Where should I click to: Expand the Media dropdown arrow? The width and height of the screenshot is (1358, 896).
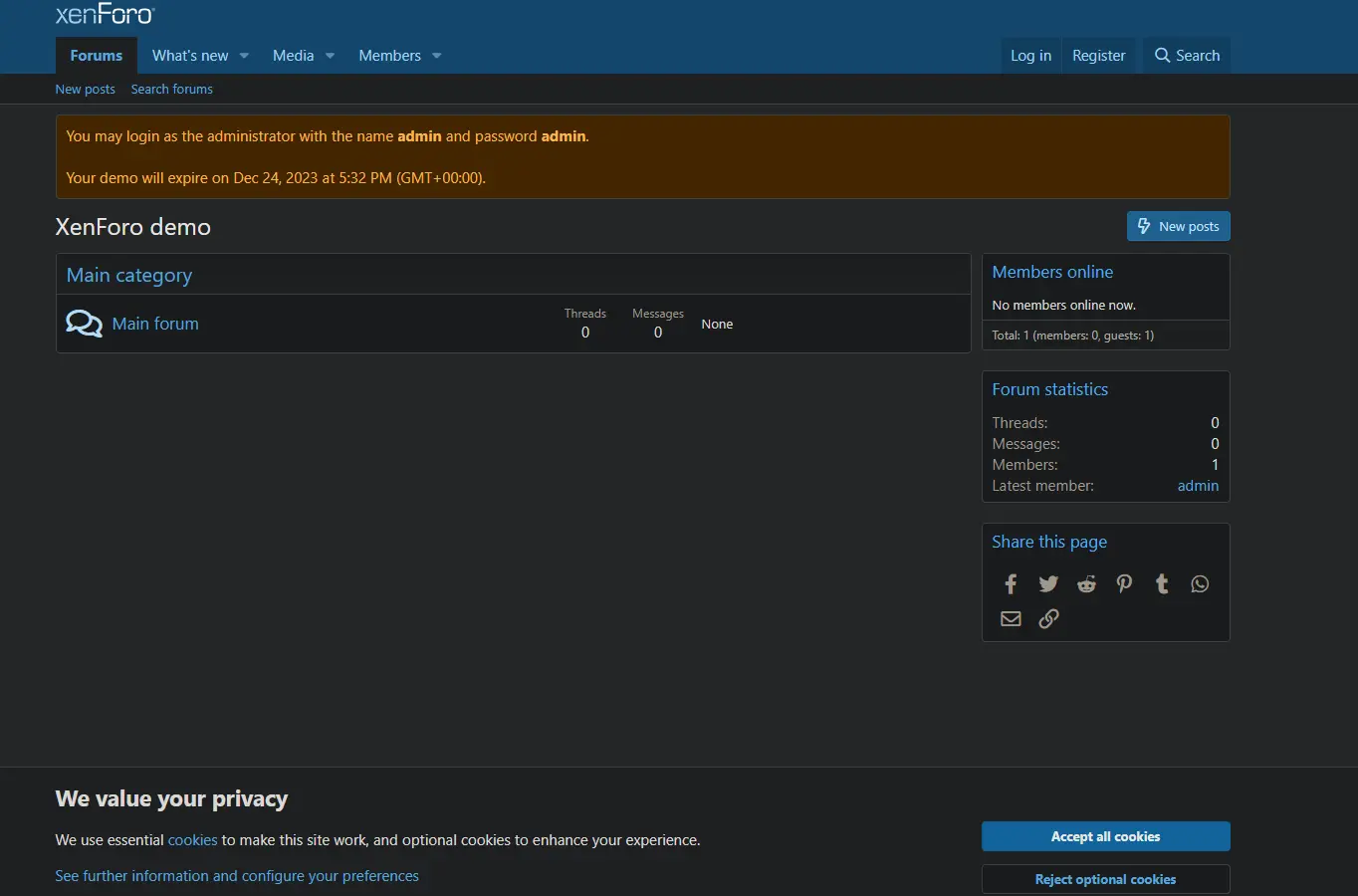(x=330, y=56)
